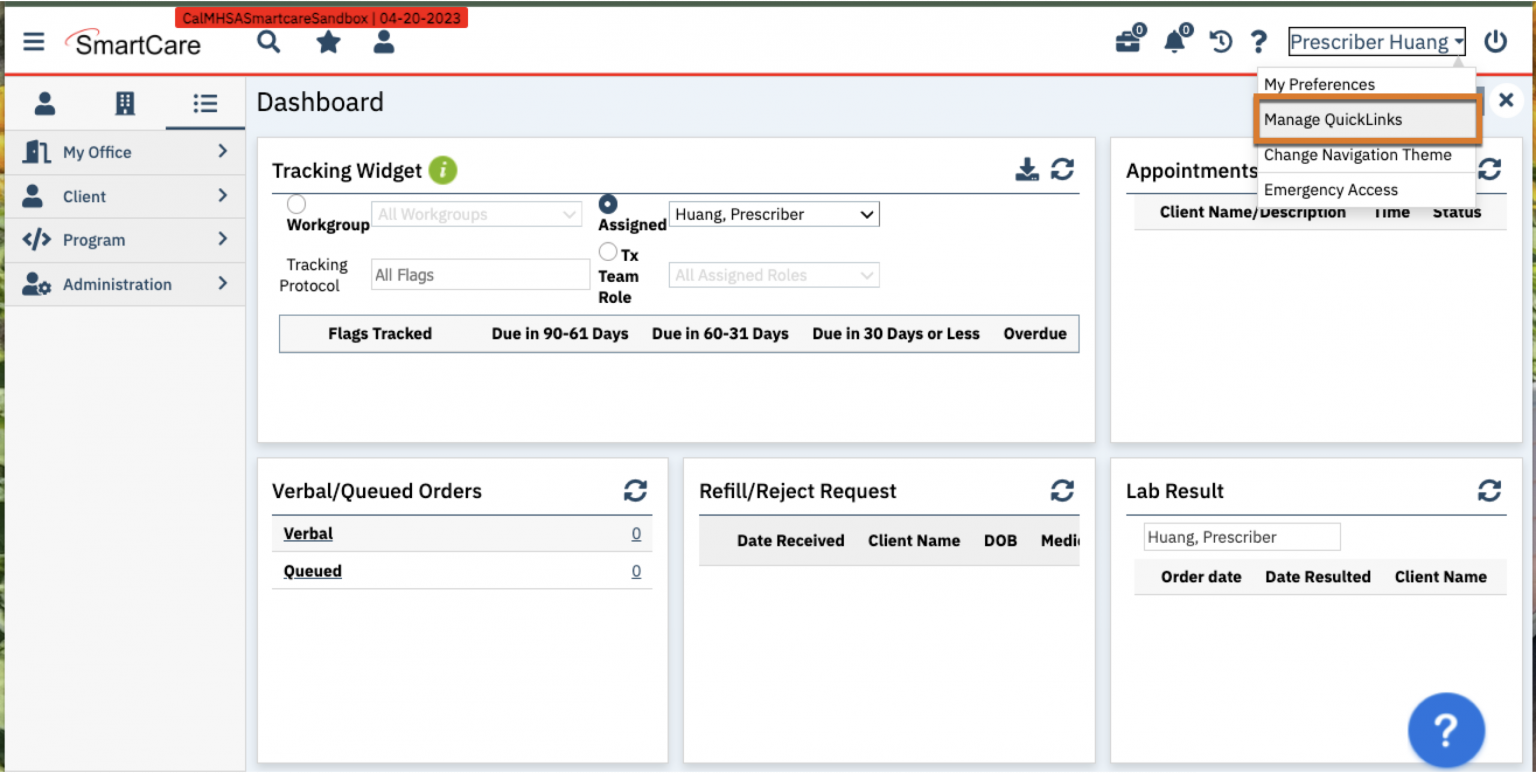Select Manage QuickLinks menu item
The height and width of the screenshot is (773, 1536).
click(1366, 119)
